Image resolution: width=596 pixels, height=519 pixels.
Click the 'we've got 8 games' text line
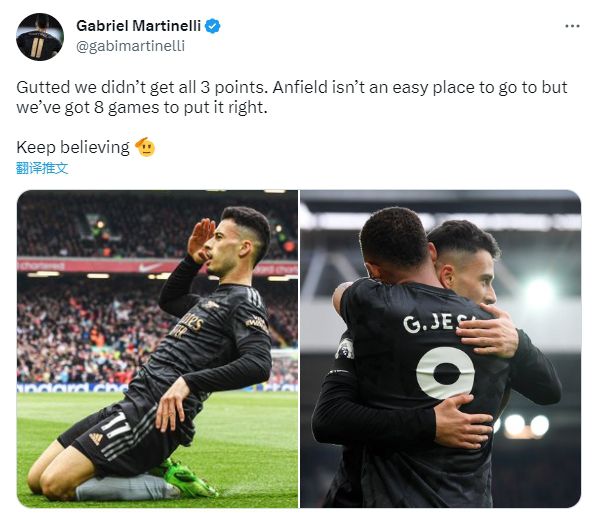click(x=142, y=108)
